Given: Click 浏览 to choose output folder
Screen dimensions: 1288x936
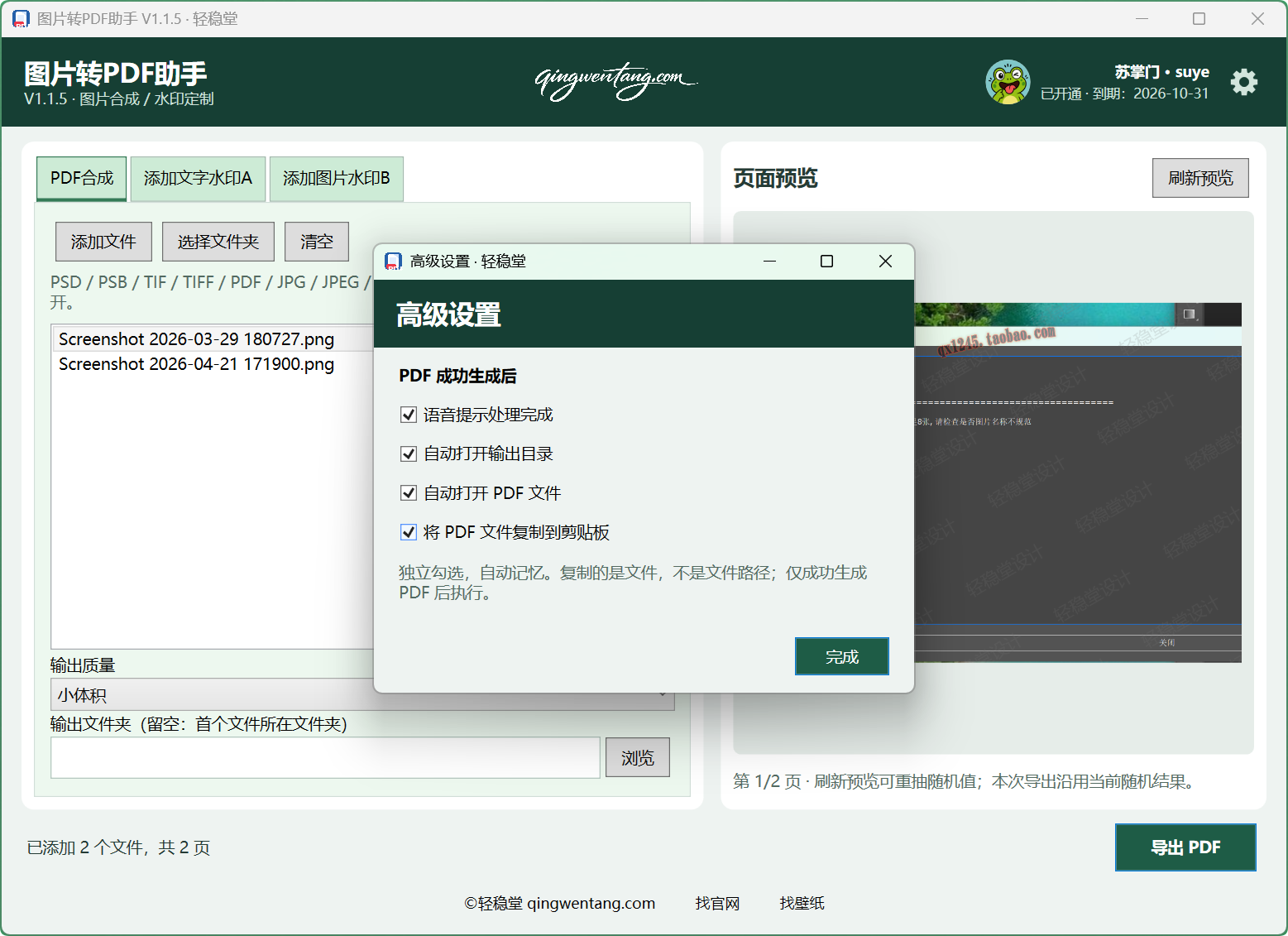Looking at the screenshot, I should 638,758.
